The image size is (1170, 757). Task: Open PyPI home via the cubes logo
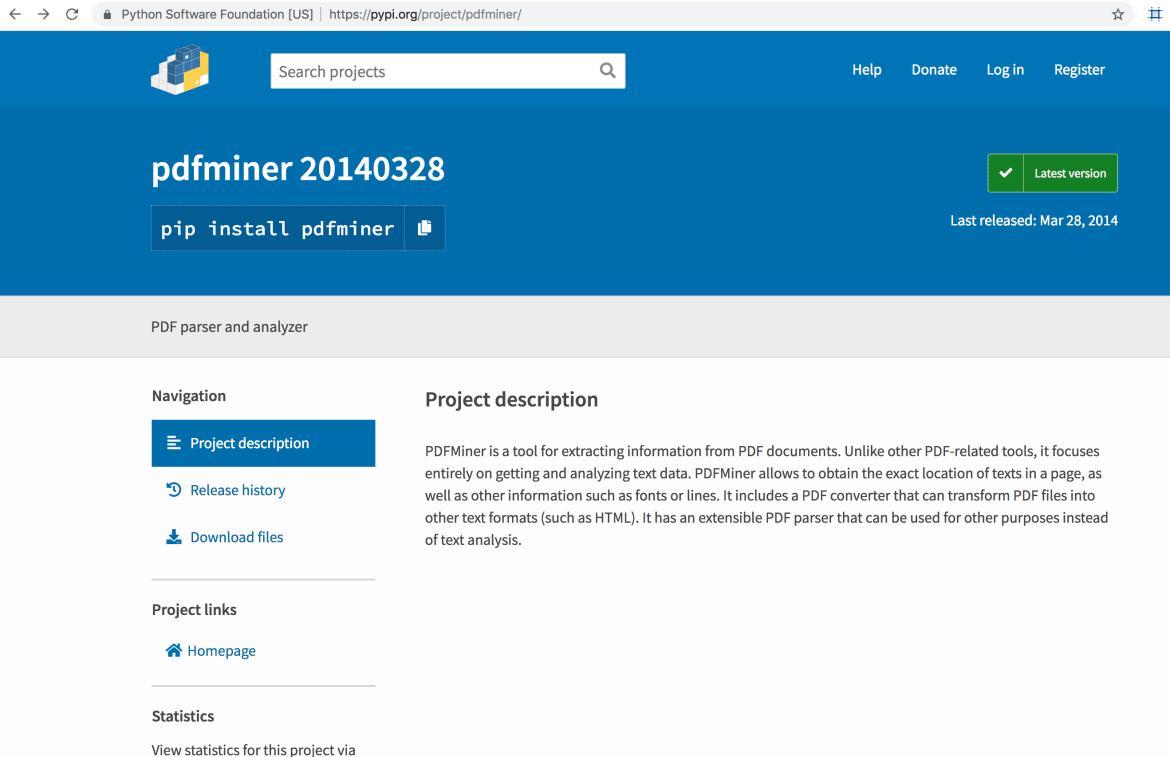coord(180,69)
